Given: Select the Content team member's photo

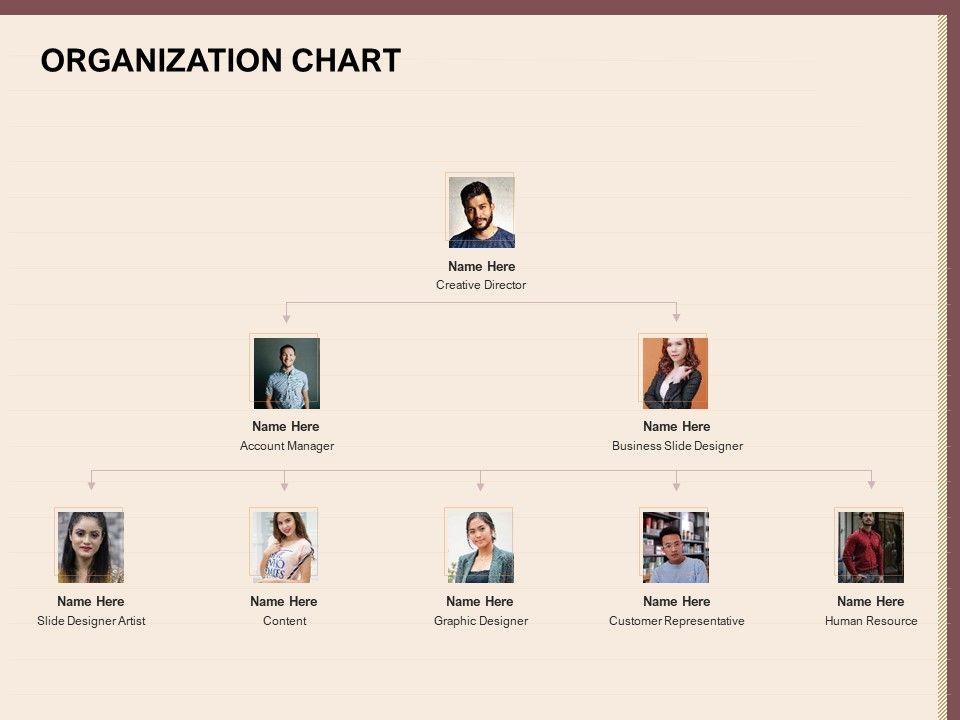Looking at the screenshot, I should pos(285,547).
